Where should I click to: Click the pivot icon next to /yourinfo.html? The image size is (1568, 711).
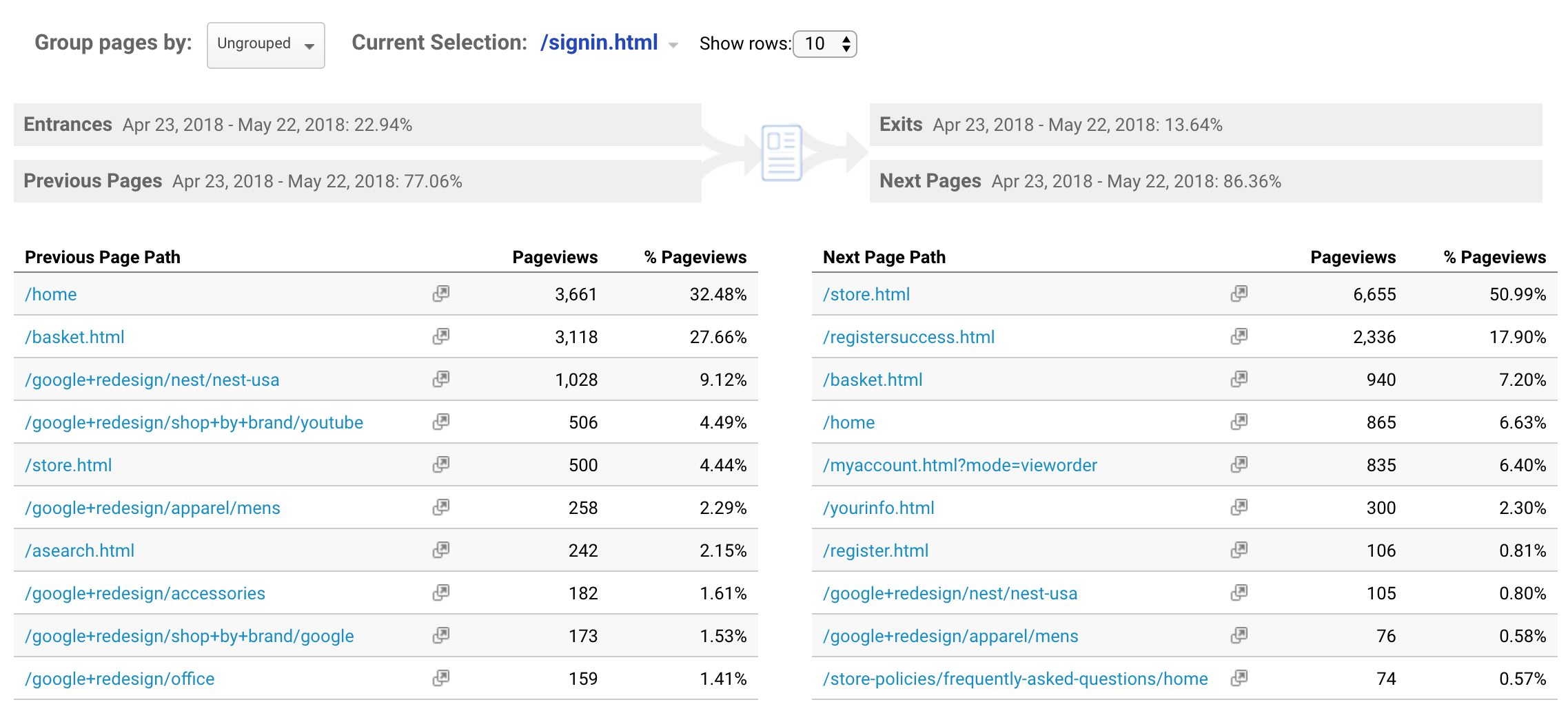click(x=1239, y=507)
